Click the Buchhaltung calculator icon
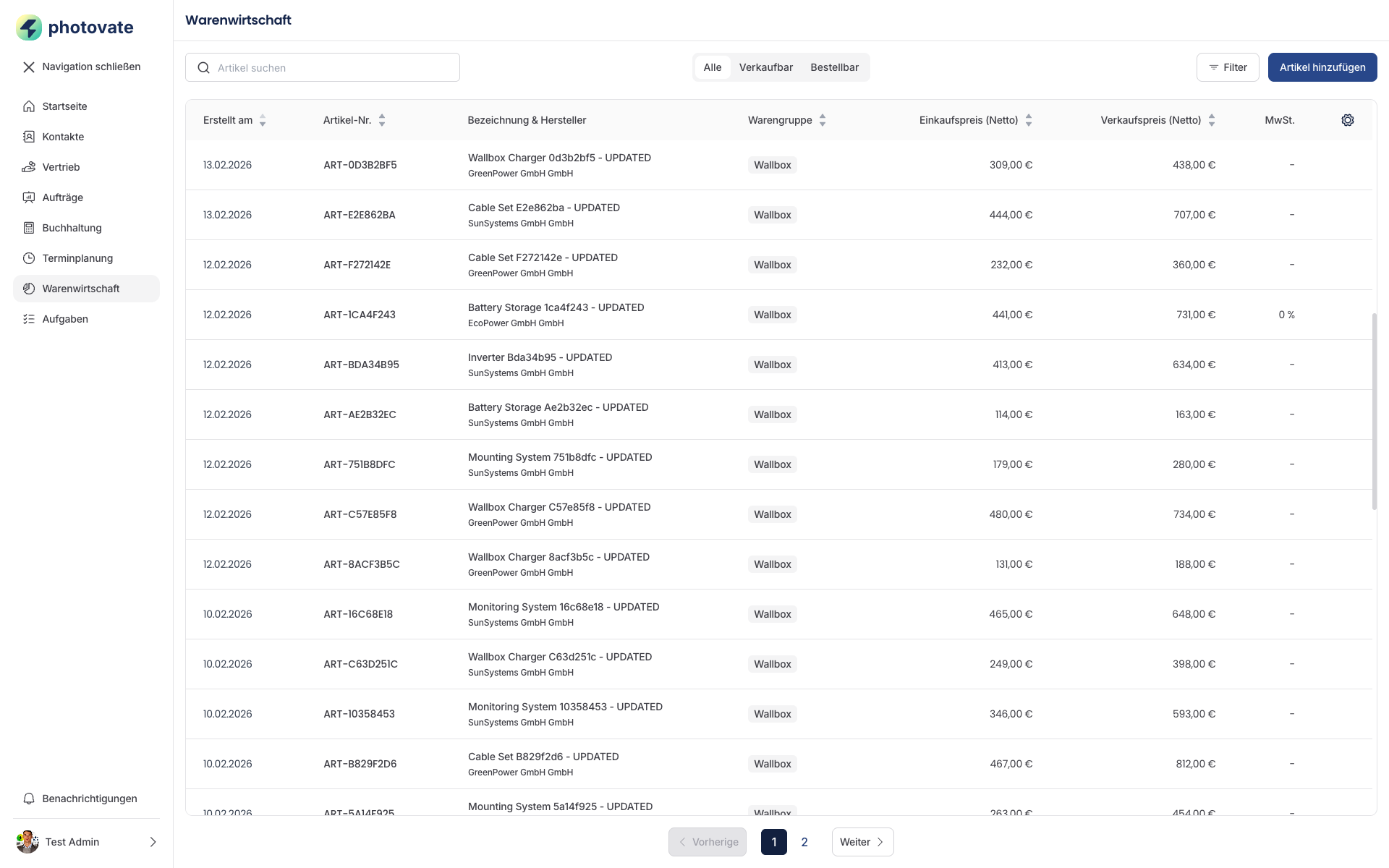This screenshot has width=1389, height=868. click(x=29, y=228)
